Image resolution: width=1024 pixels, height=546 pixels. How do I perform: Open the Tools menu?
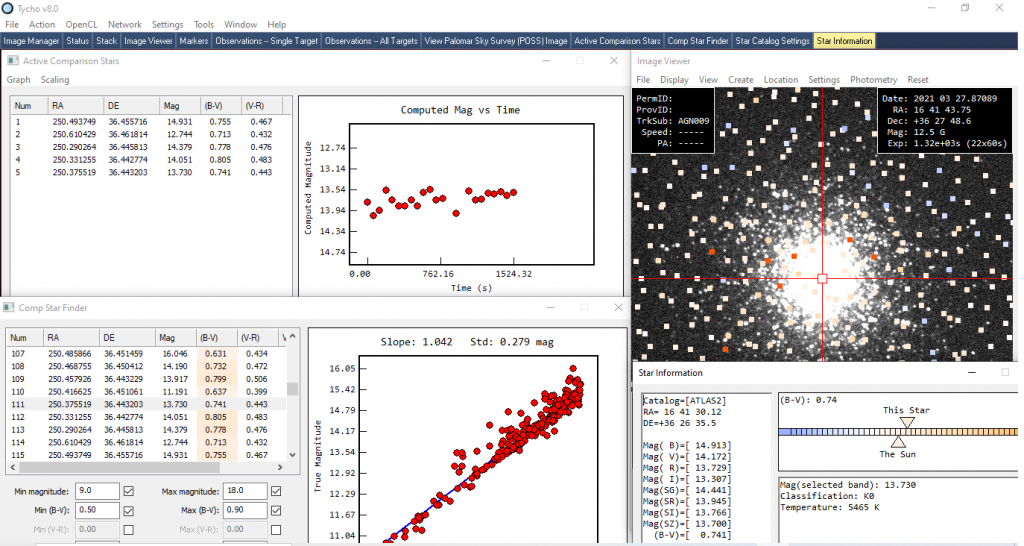point(204,24)
